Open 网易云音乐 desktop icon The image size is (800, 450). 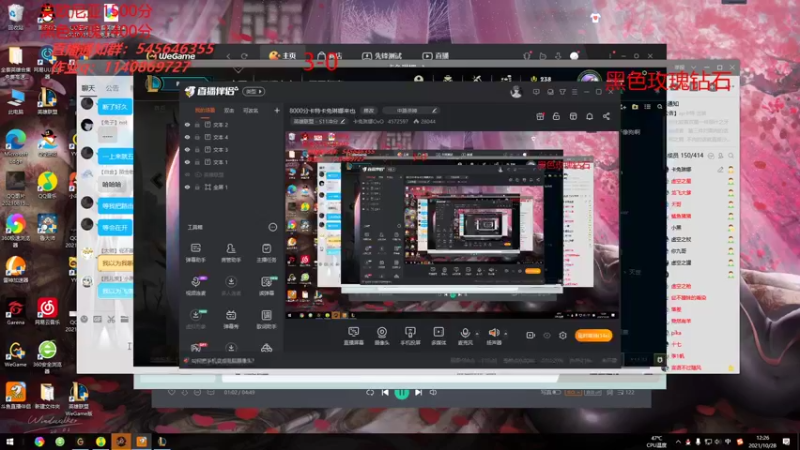coord(47,312)
